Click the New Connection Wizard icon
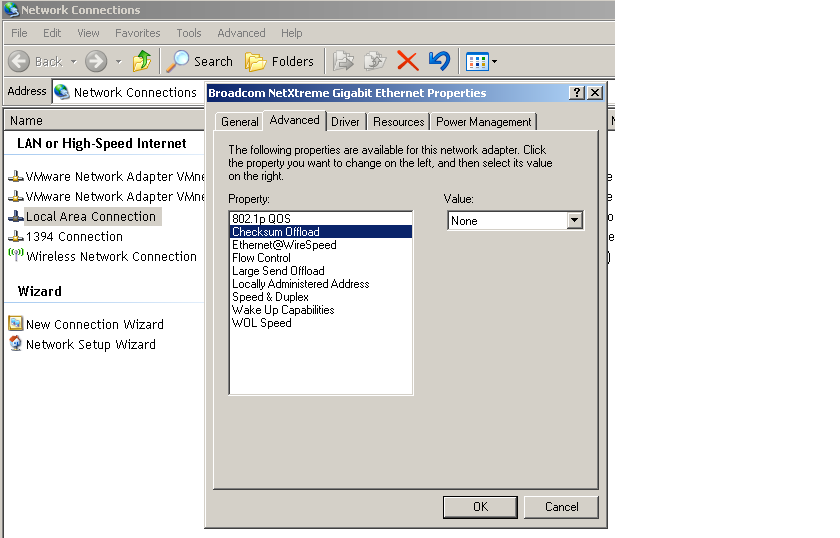This screenshot has width=840, height=538. click(16, 324)
